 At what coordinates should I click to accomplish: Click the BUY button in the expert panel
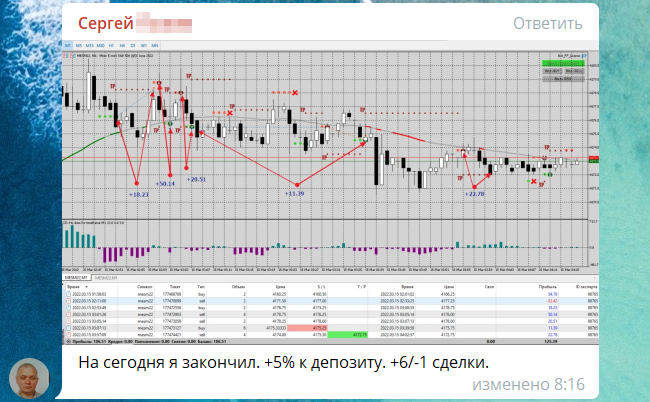[x=552, y=71]
